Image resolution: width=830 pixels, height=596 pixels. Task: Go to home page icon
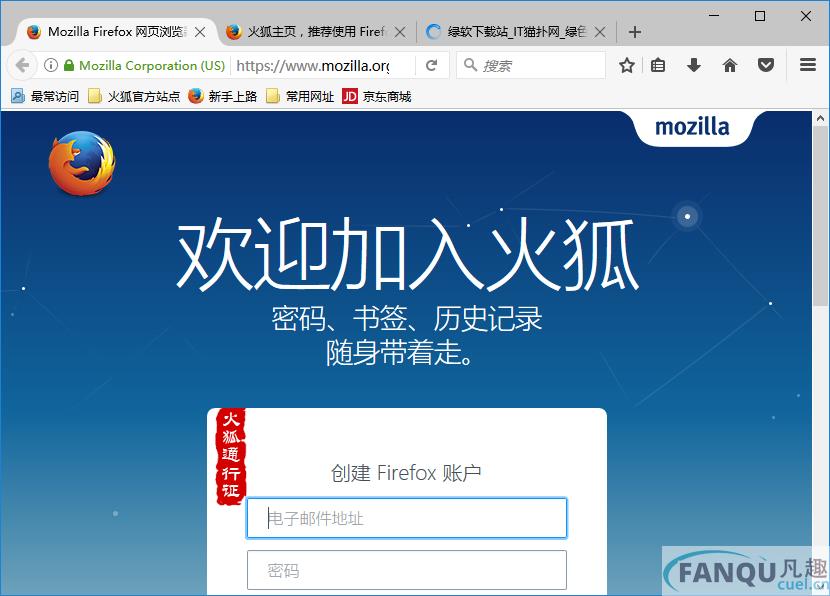point(729,66)
